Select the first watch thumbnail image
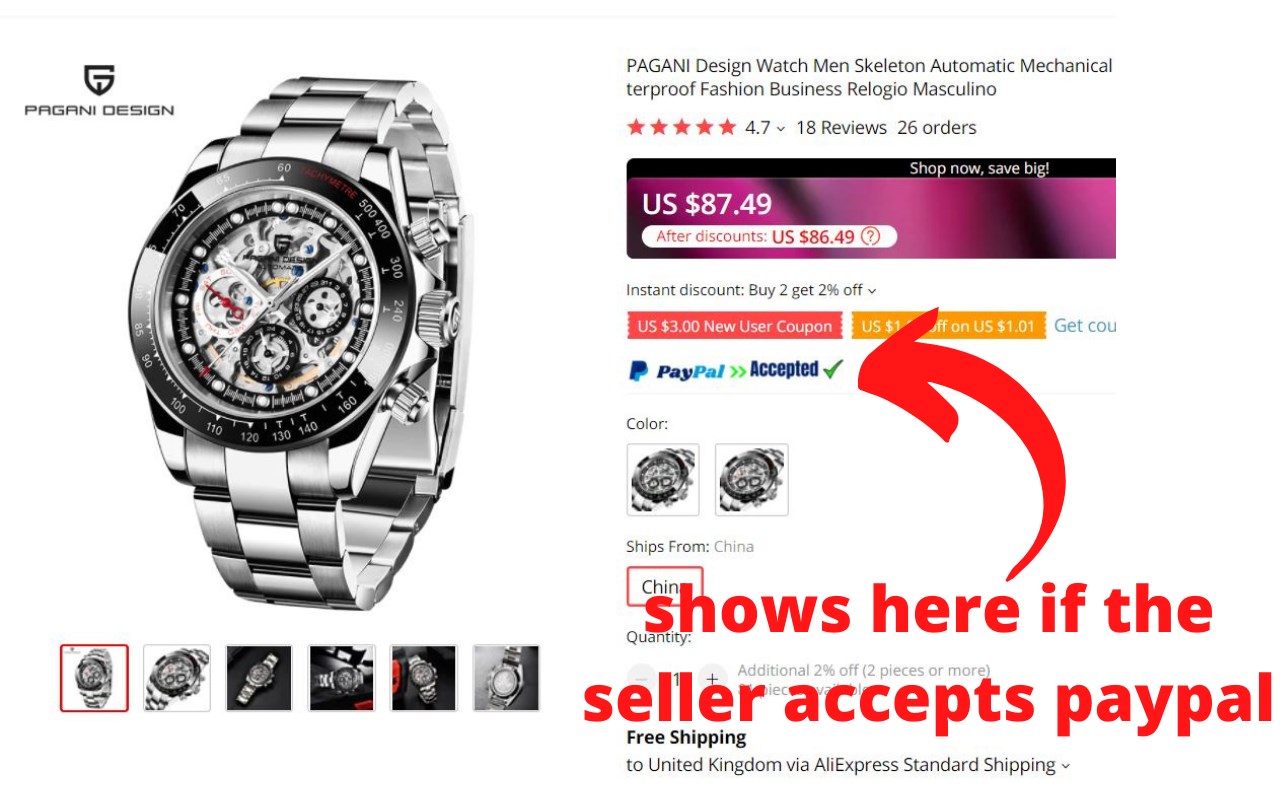This screenshot has width=1280, height=800. (x=94, y=678)
